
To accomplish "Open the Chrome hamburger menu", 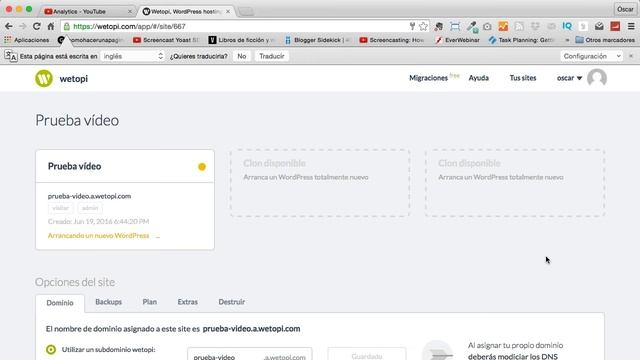I will (631, 27).
